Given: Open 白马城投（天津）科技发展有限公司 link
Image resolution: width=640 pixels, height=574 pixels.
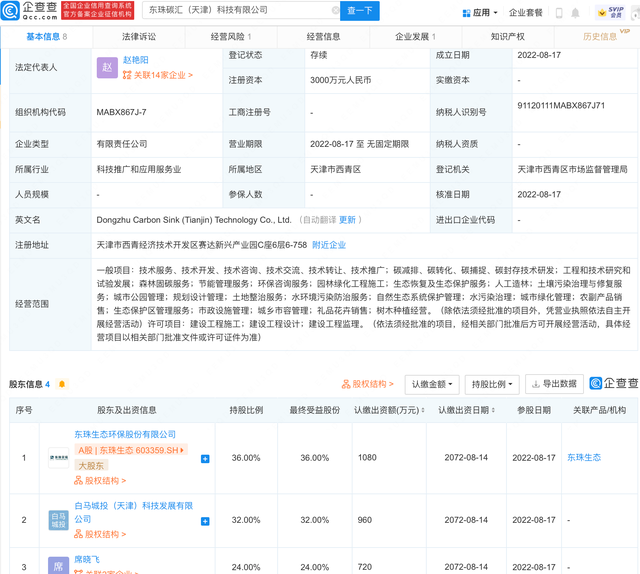Looking at the screenshot, I should pyautogui.click(x=133, y=512).
